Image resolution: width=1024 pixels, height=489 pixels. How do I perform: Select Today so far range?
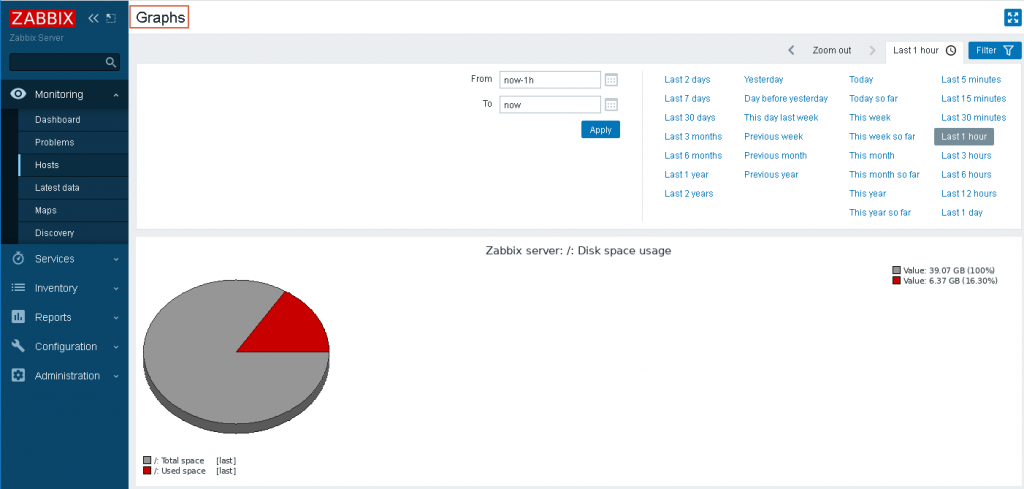click(x=873, y=99)
